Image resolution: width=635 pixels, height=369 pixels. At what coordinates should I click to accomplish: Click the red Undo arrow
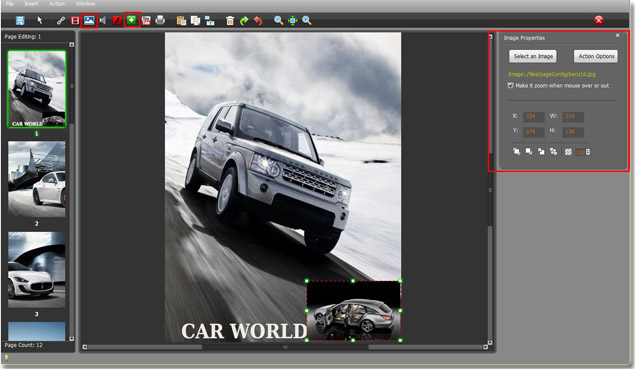click(x=258, y=20)
